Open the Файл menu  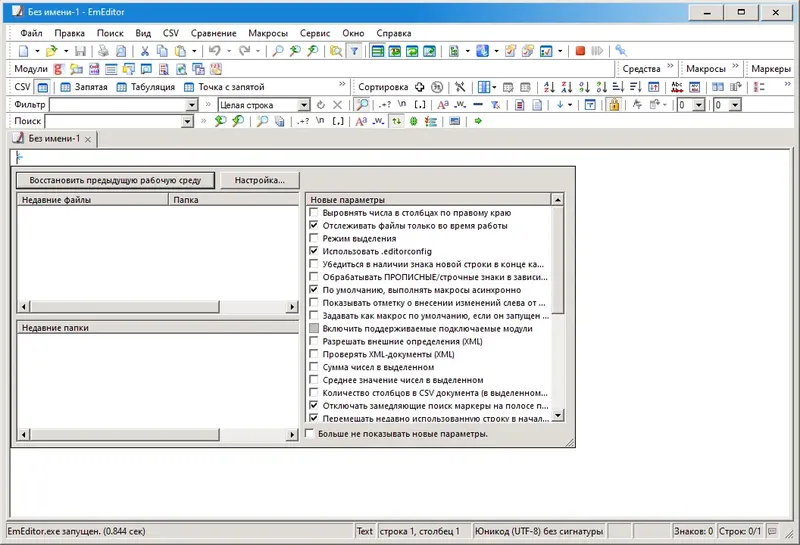pyautogui.click(x=31, y=33)
